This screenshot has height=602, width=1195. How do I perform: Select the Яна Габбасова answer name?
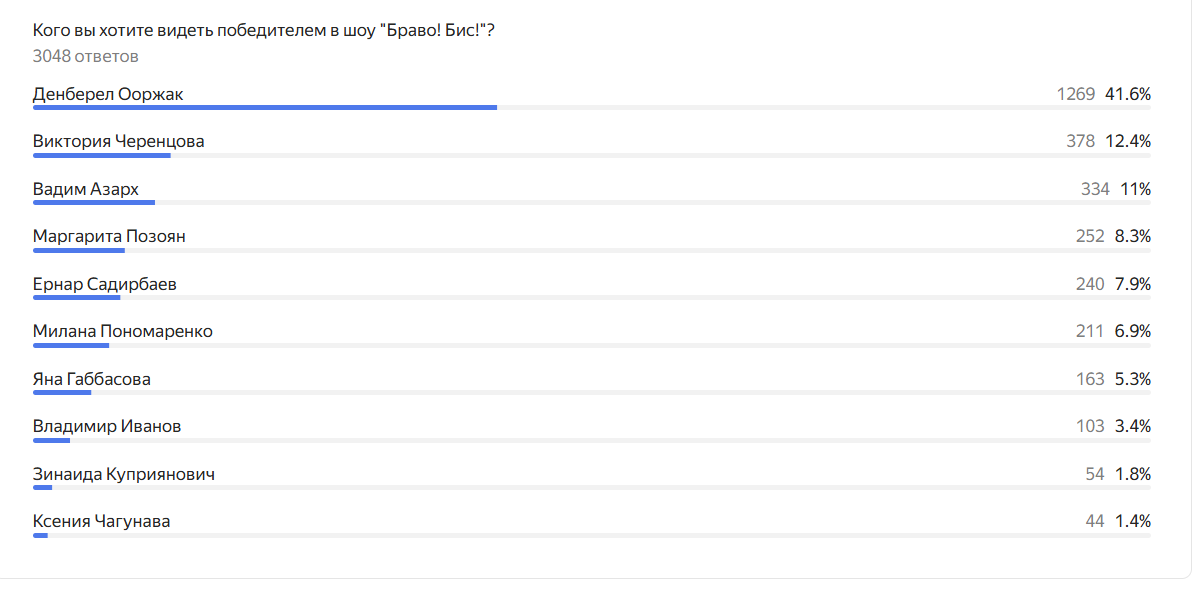(91, 379)
